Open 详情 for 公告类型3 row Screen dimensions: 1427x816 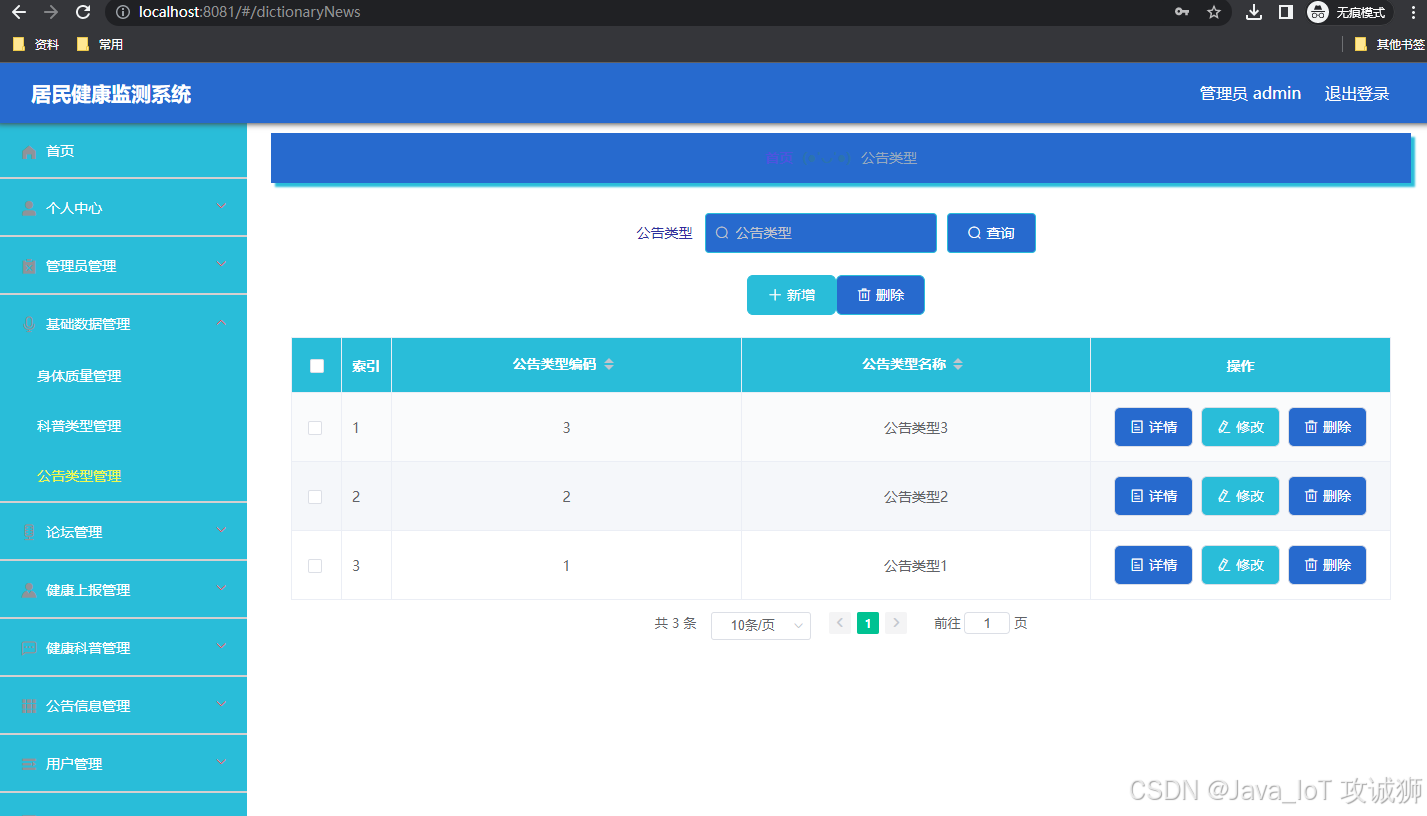(1153, 427)
